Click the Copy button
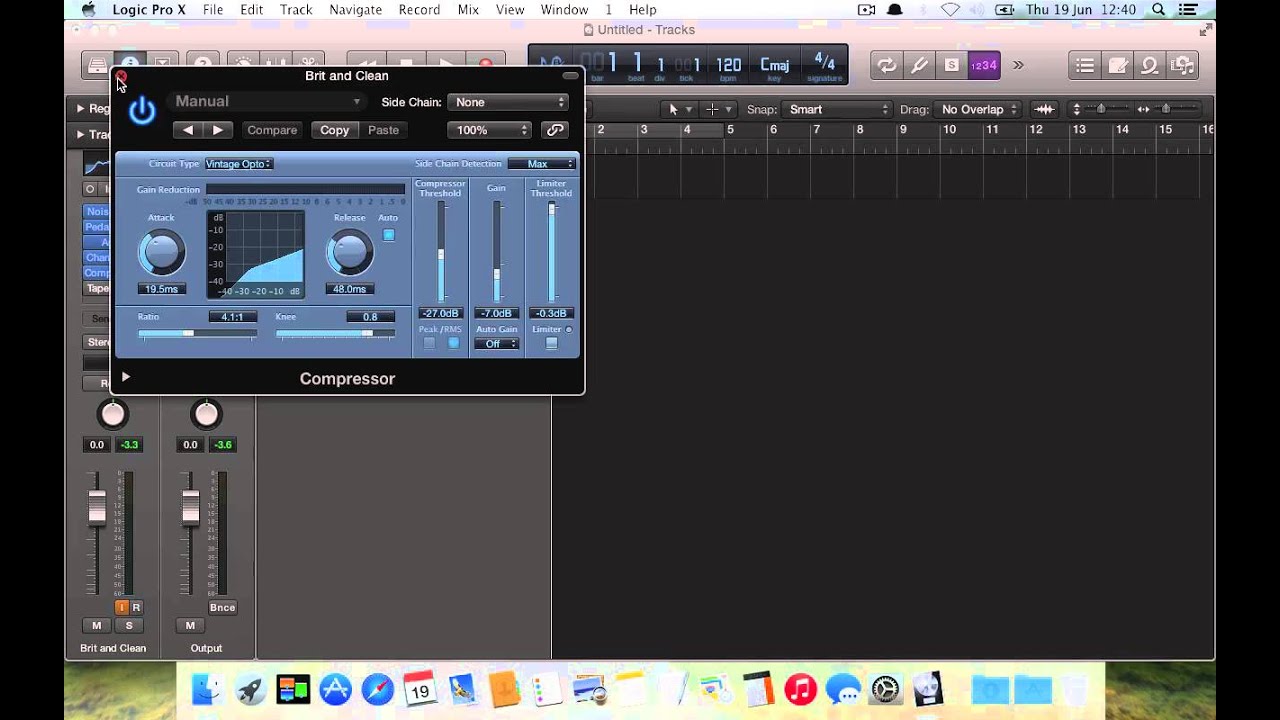 tap(334, 130)
